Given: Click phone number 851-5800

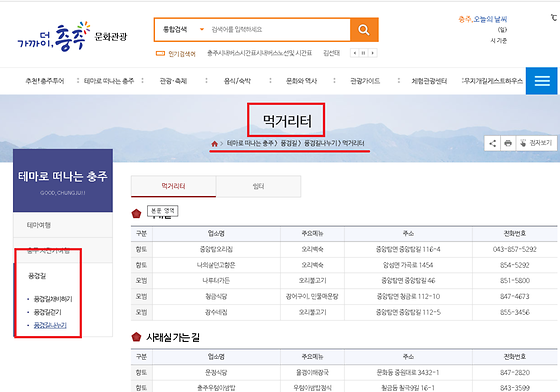Looking at the screenshot, I should point(515,281).
